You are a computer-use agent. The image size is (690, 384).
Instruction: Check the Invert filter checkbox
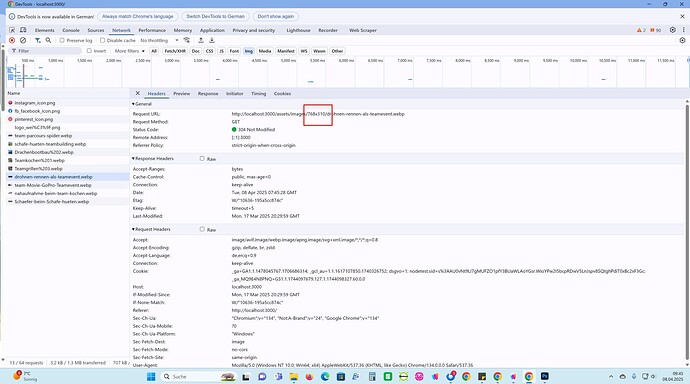coord(89,51)
